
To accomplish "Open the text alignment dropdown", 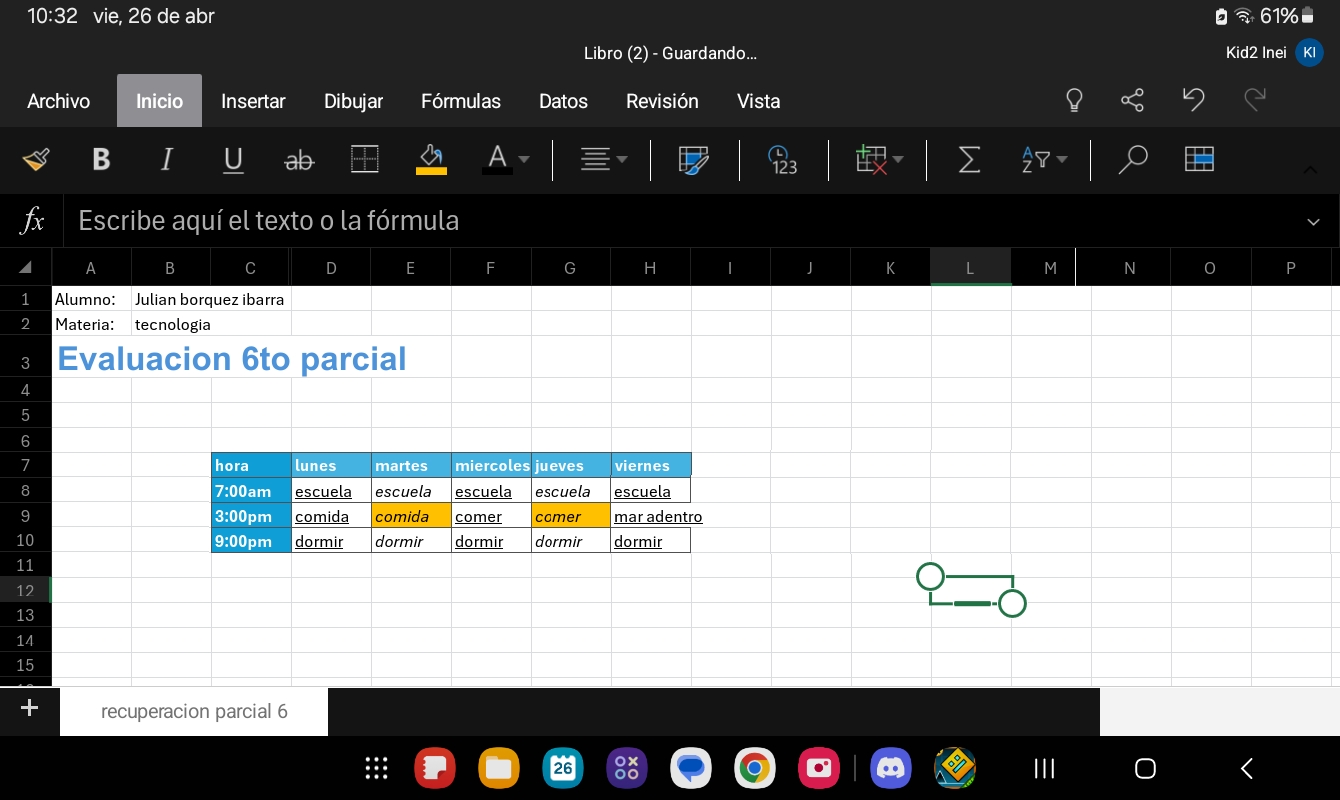I will (605, 160).
